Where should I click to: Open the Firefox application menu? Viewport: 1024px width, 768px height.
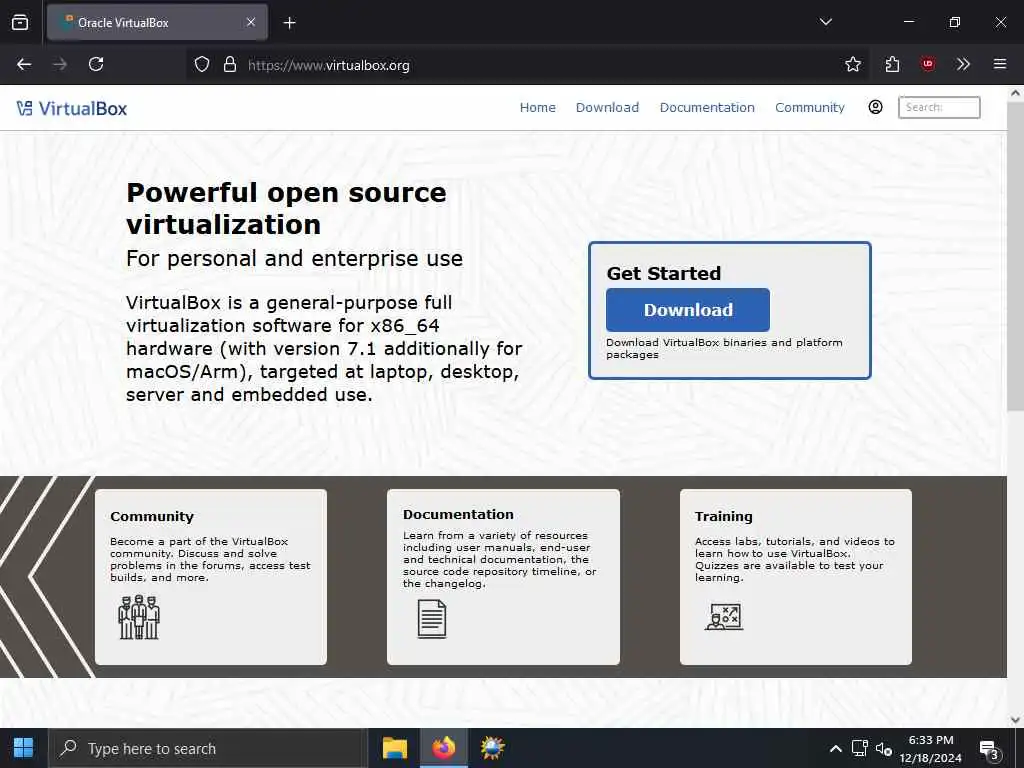pyautogui.click(x=1000, y=64)
